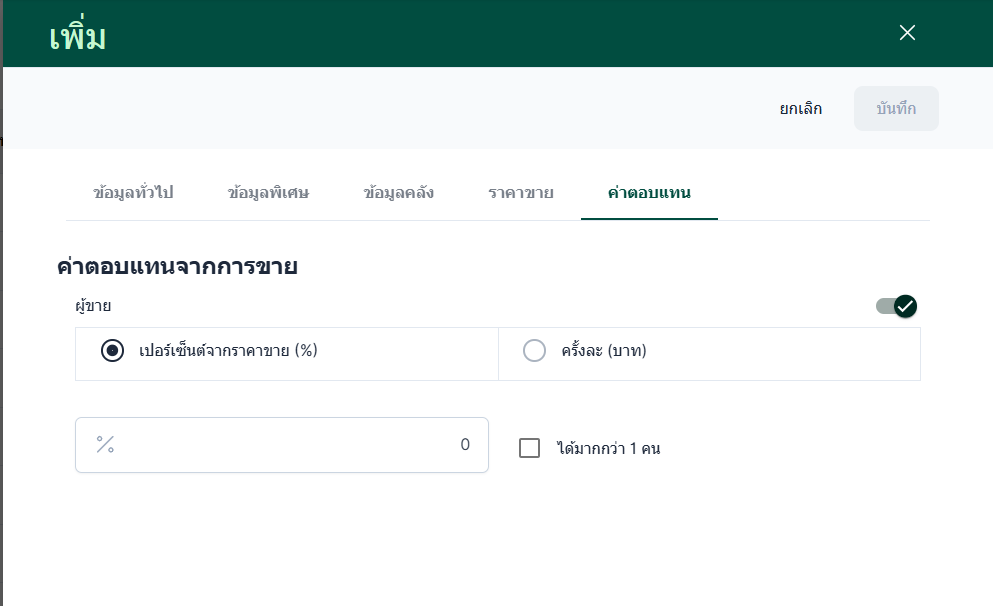Image resolution: width=993 pixels, height=606 pixels.
Task: Close the เพิ่ม dialog with the X icon
Action: (907, 33)
